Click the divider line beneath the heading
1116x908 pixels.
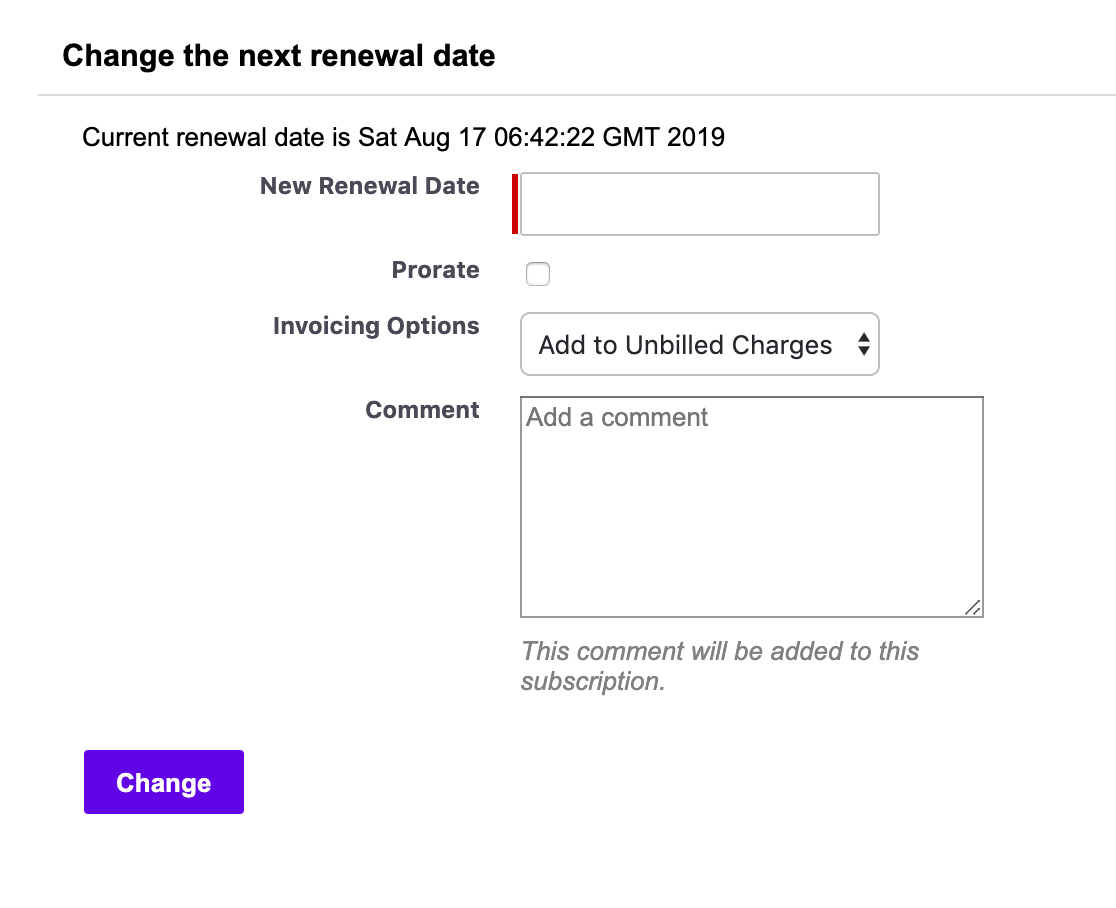point(576,95)
